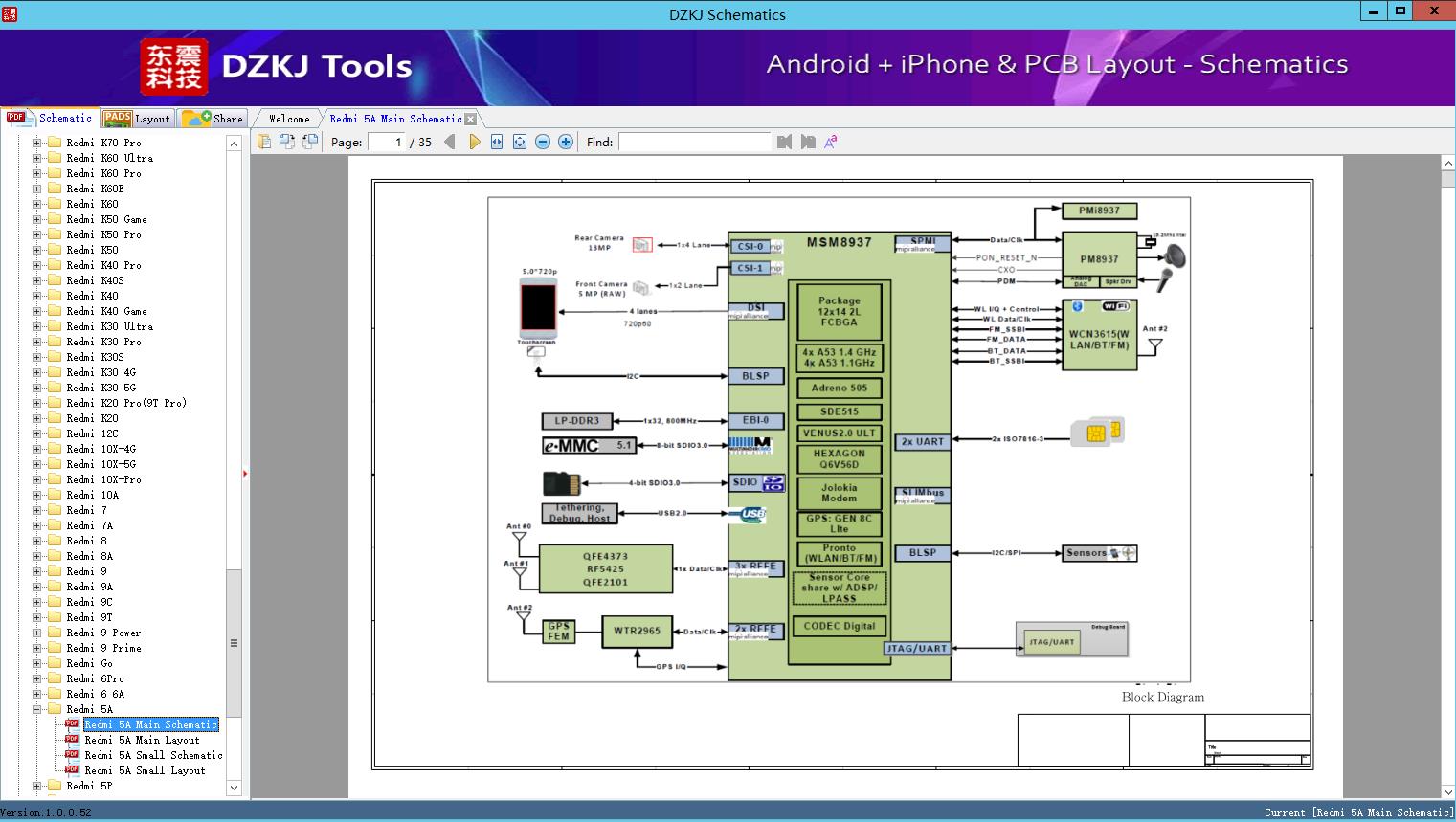Viewport: 1456px width, 822px height.
Task: Switch to the Schematic tab
Action: (x=50, y=118)
